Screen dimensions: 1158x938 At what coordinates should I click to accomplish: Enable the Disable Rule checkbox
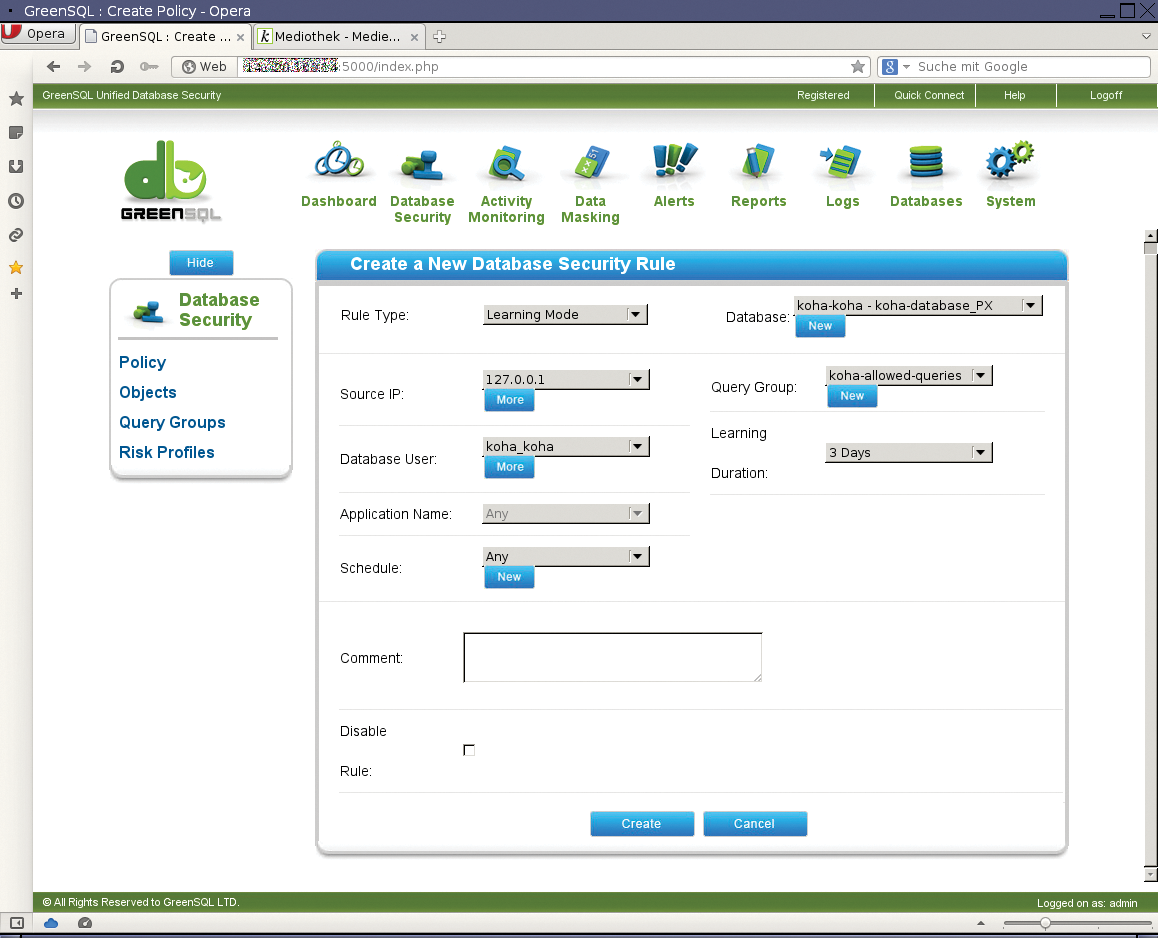pos(469,749)
